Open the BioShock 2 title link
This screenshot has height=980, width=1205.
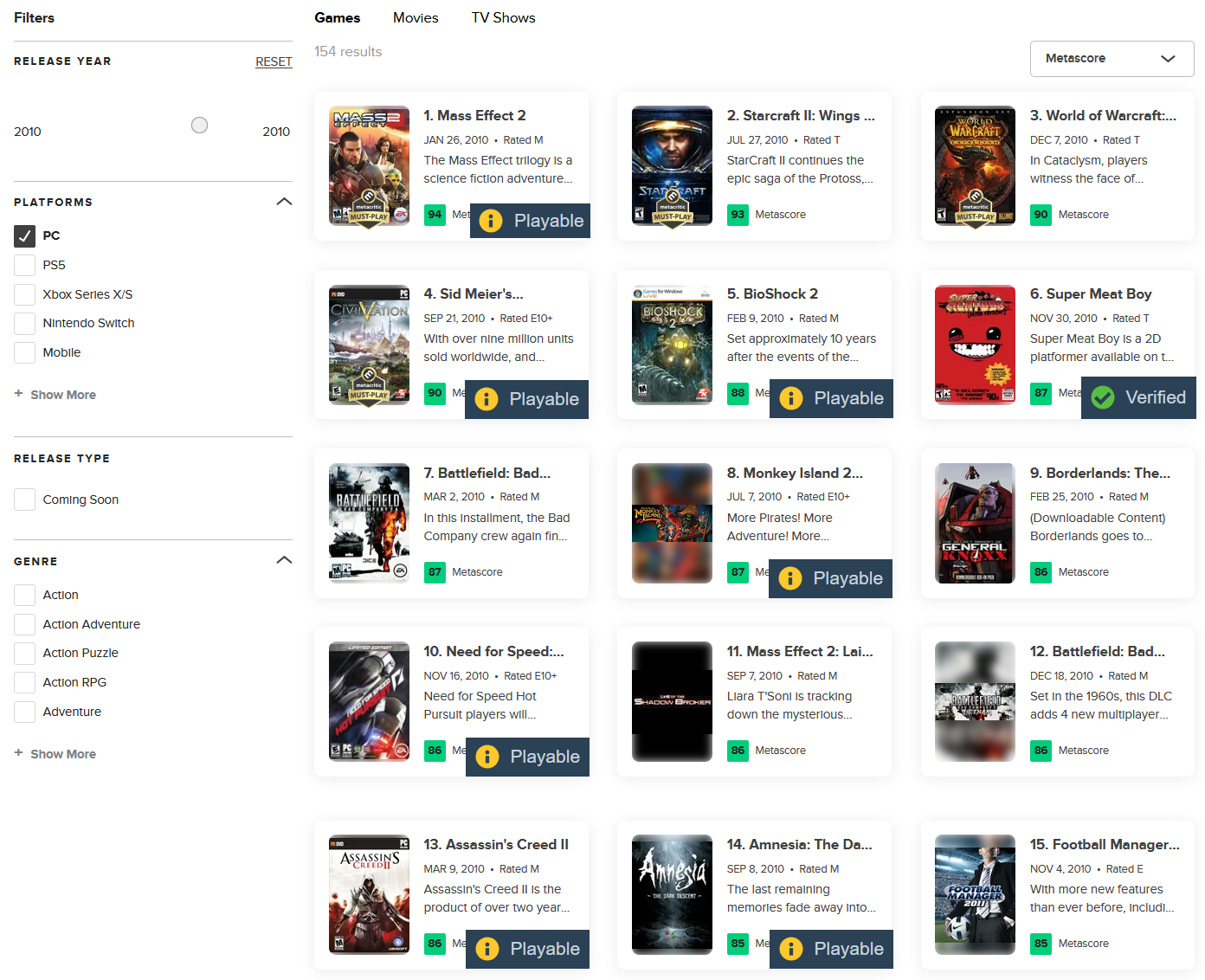coord(772,293)
